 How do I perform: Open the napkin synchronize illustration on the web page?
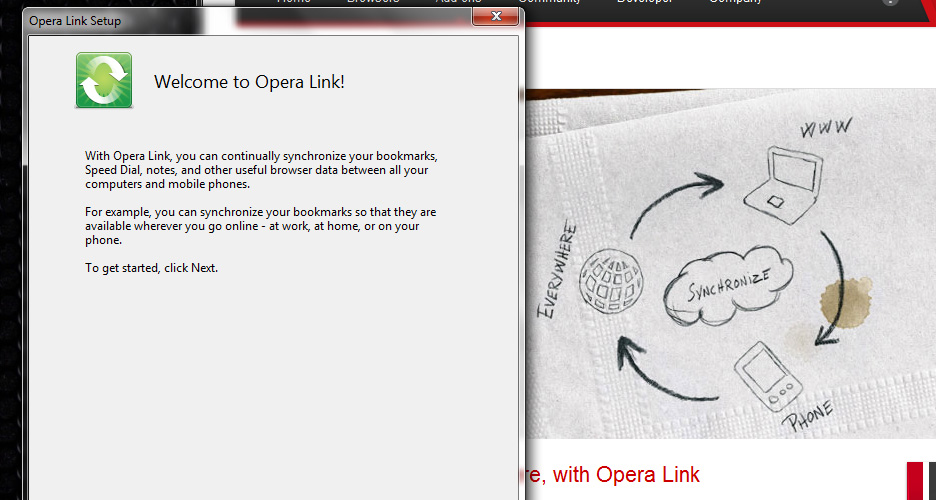pyautogui.click(x=730, y=264)
